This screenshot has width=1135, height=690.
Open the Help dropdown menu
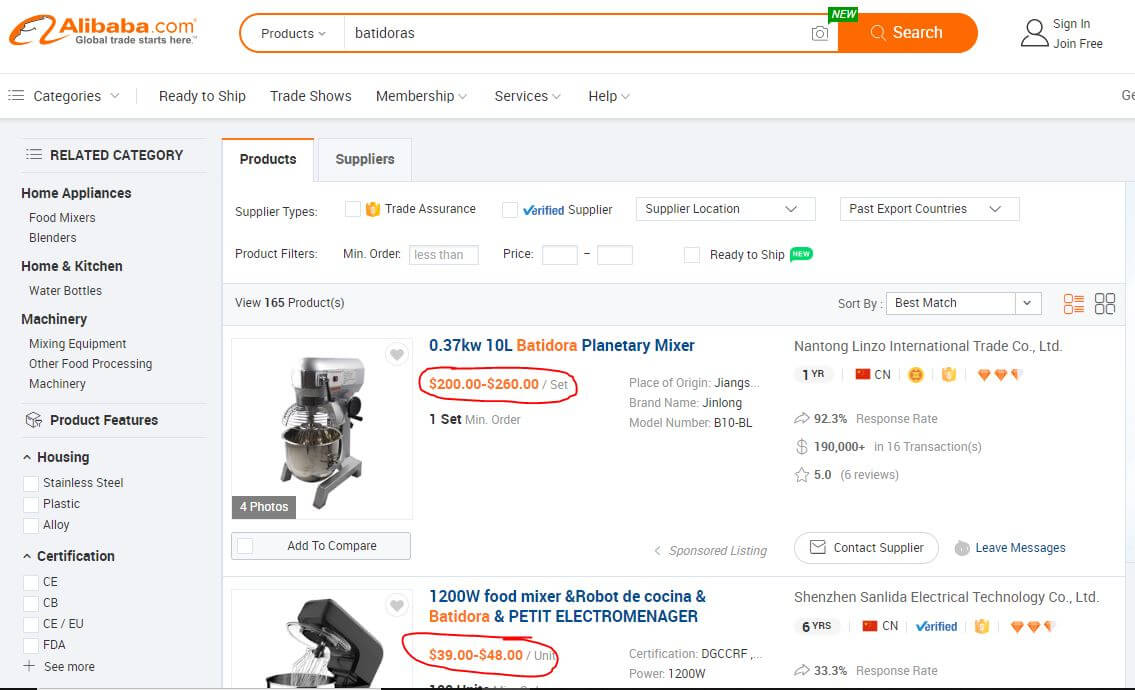[x=609, y=96]
